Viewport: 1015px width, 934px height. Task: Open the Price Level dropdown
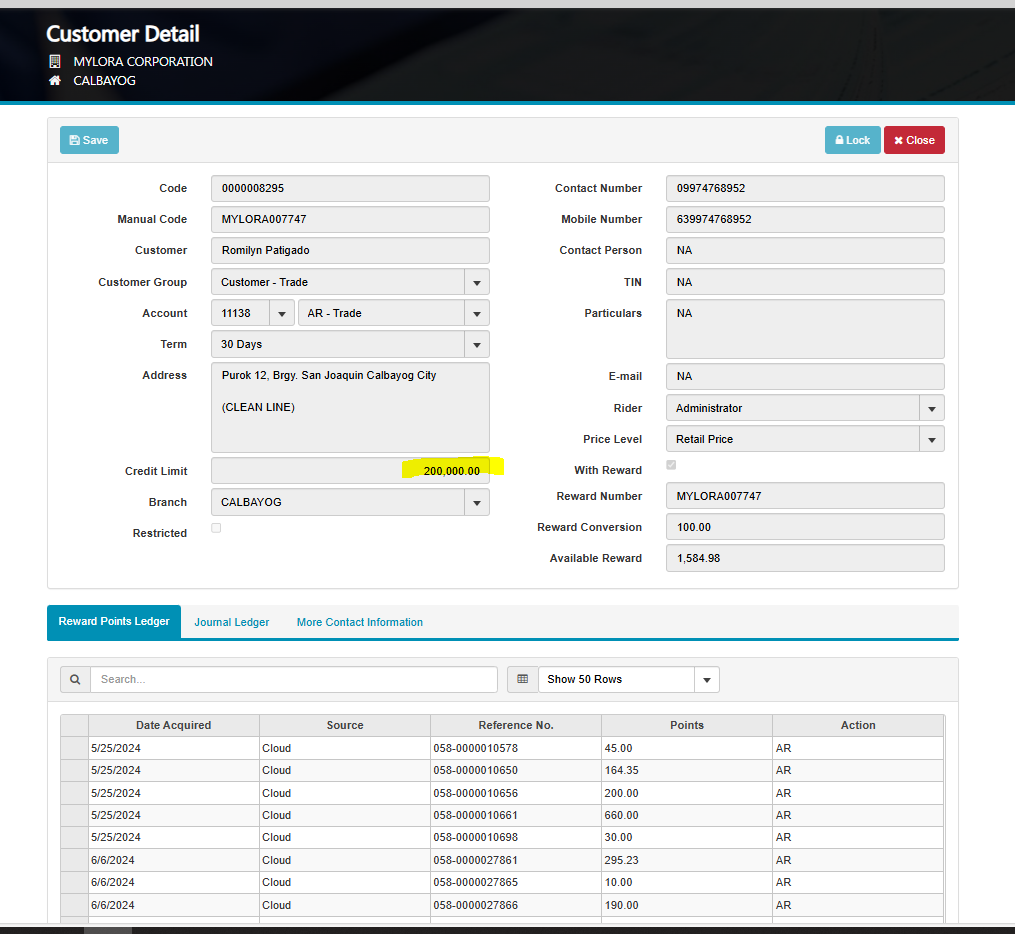coord(931,440)
